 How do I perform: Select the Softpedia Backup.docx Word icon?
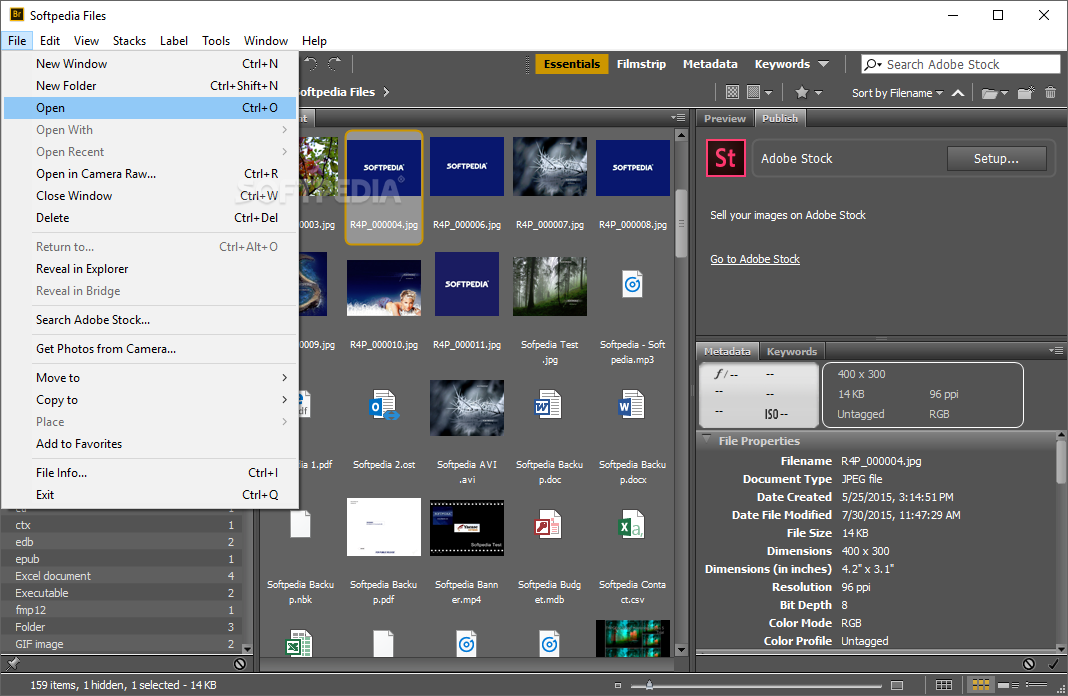631,404
